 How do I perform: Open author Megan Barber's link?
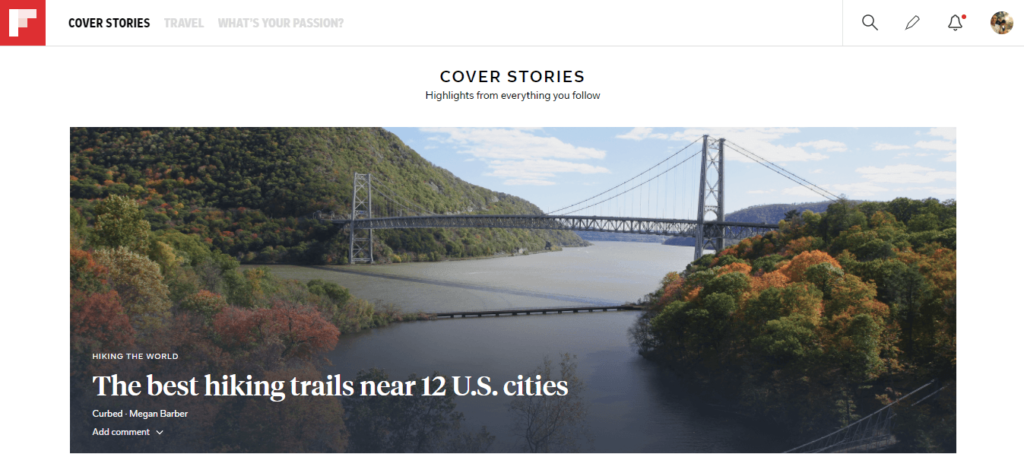pyautogui.click(x=159, y=414)
